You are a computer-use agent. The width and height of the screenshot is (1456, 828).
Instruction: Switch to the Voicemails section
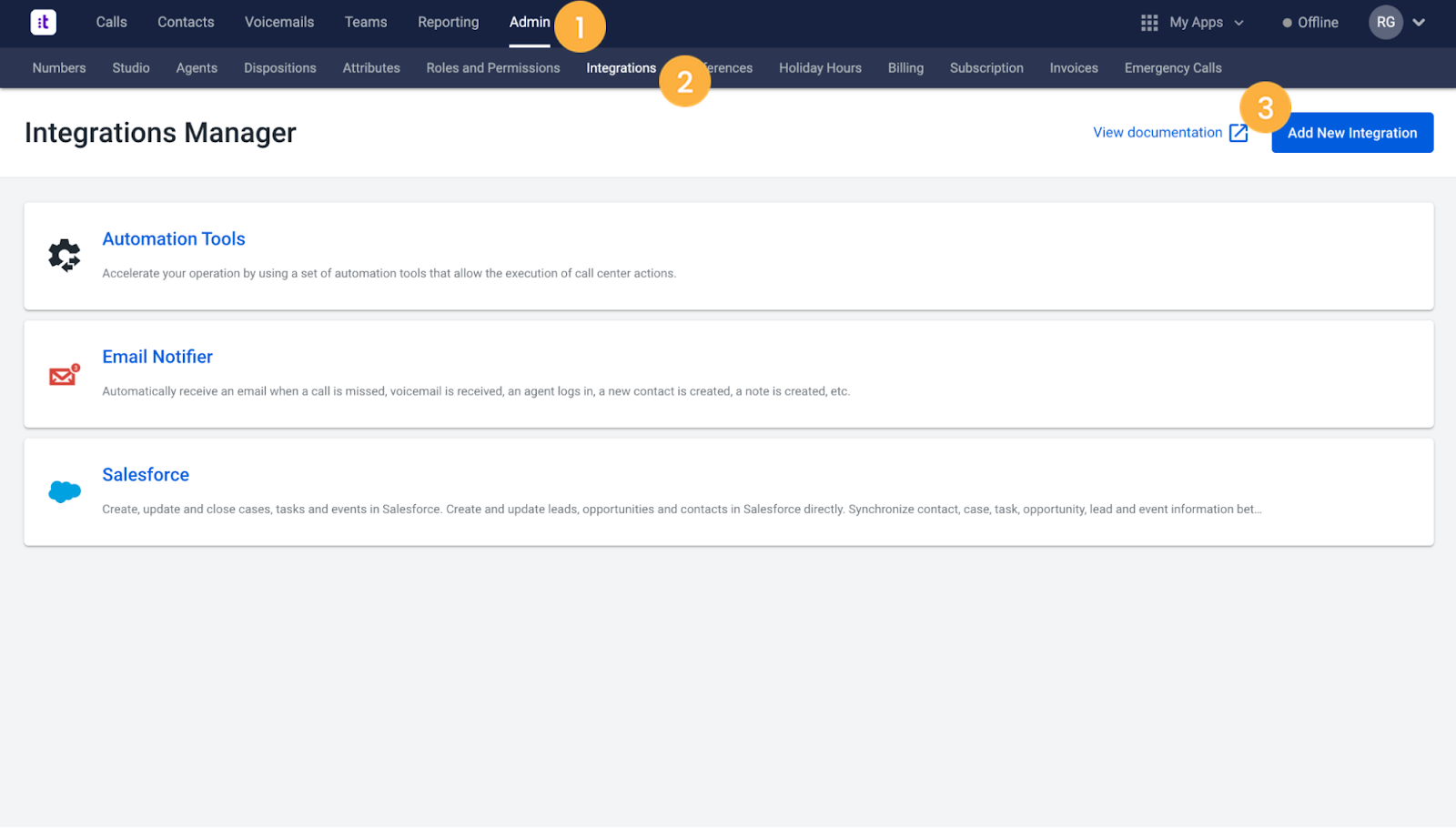[x=278, y=22]
